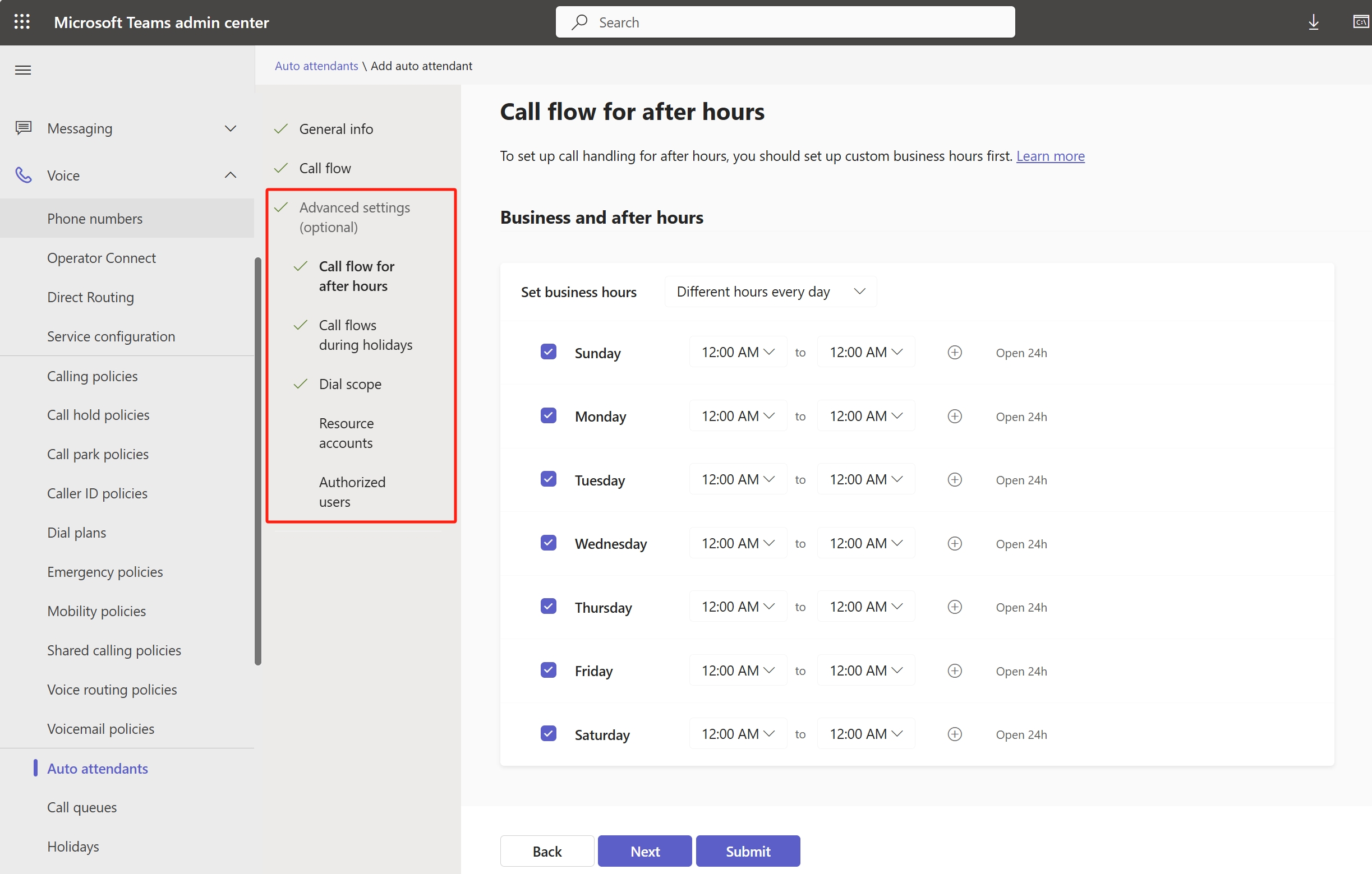
Task: Click the Messaging chat icon
Action: click(24, 128)
